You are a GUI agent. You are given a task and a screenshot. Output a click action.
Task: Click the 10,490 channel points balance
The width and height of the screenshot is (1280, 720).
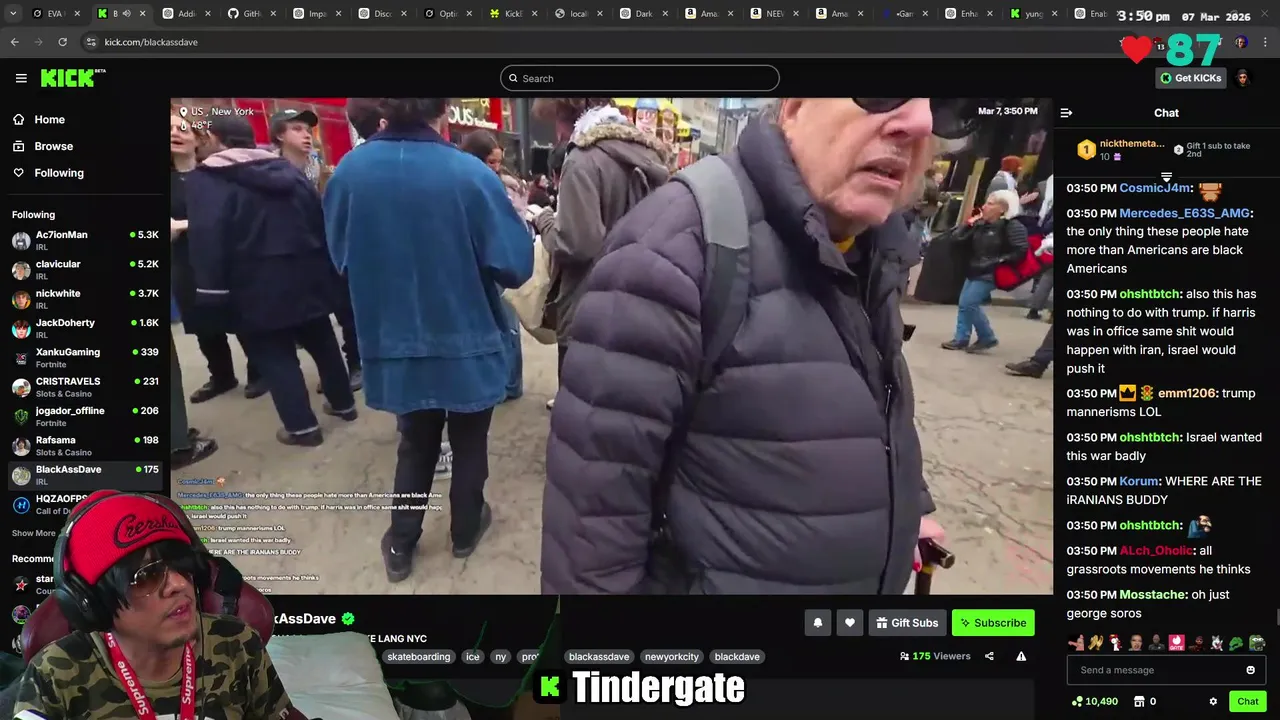pyautogui.click(x=1094, y=702)
